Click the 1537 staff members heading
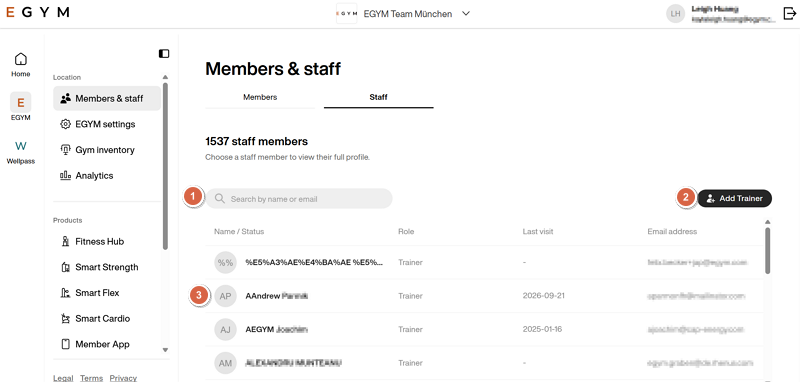Image resolution: width=800 pixels, height=382 pixels. pyautogui.click(x=257, y=141)
